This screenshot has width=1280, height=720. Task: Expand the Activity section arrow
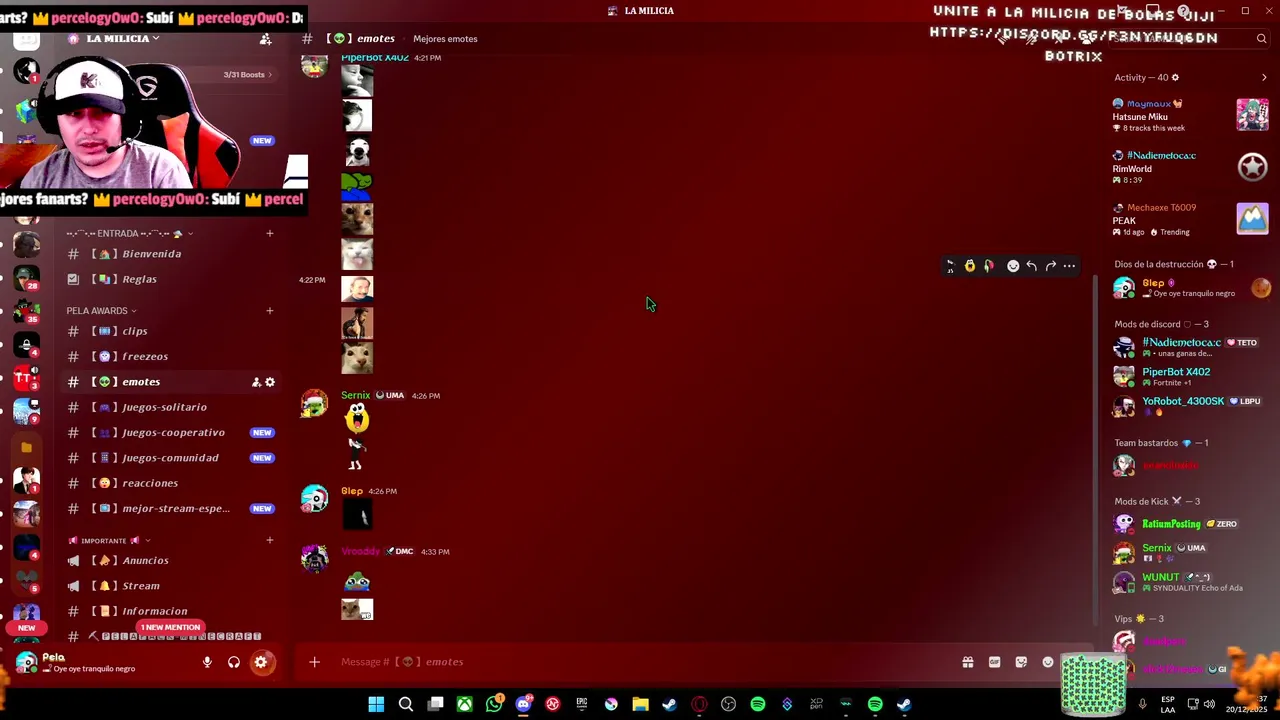[x=1264, y=77]
